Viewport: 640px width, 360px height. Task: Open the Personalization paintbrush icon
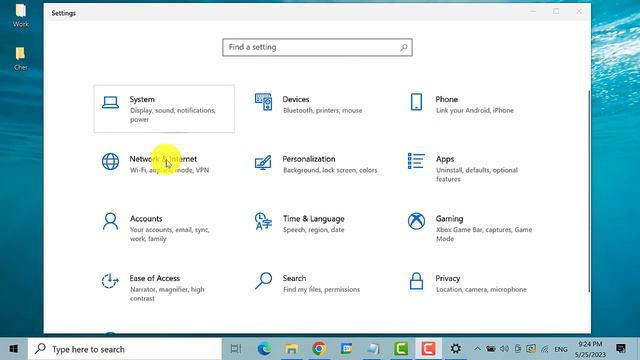[263, 162]
